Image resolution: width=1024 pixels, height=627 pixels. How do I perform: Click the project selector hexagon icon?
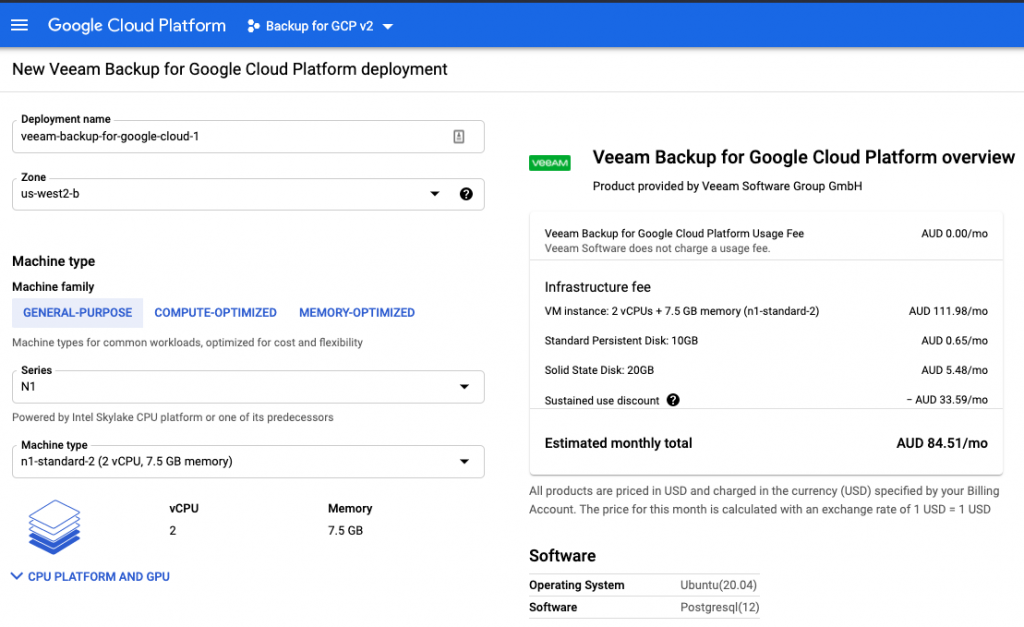point(253,26)
